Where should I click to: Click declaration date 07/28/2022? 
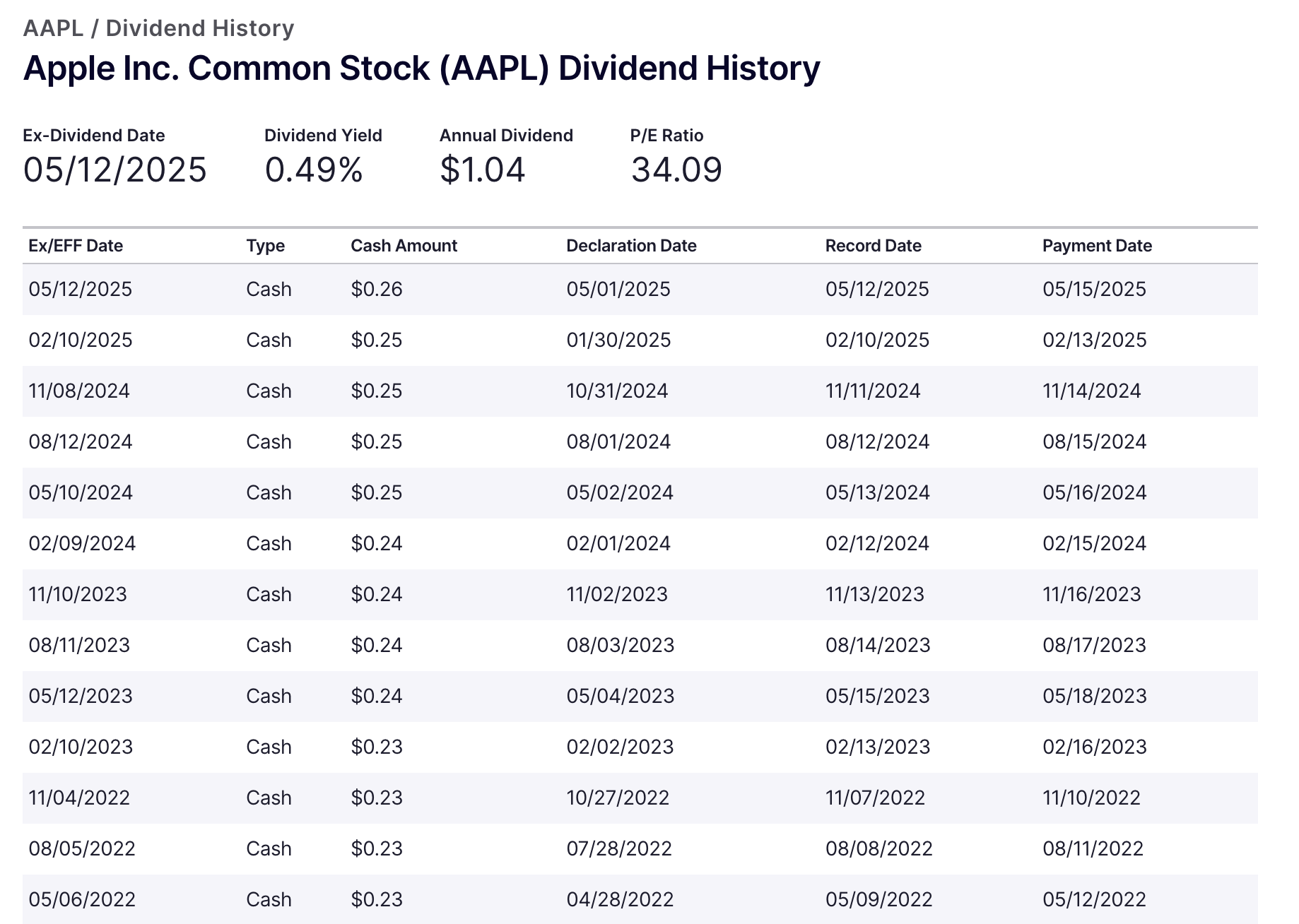[x=619, y=848]
